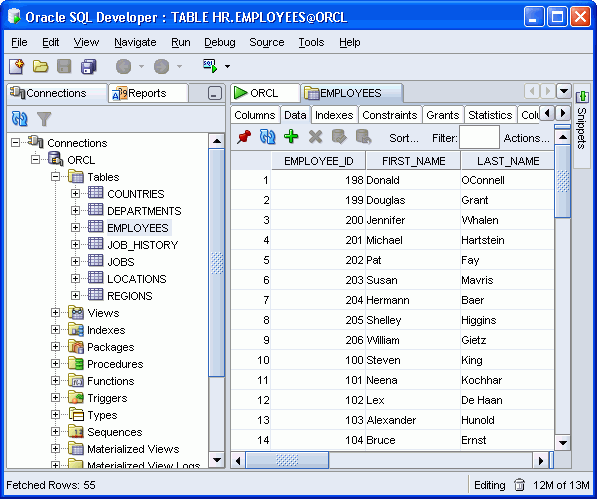
Task: Click the Rollback Changes icon
Action: pyautogui.click(x=363, y=137)
